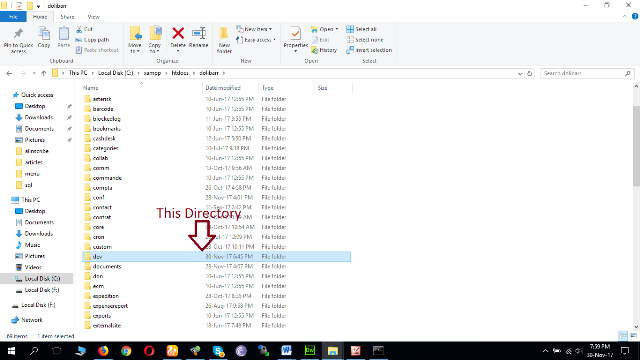The width and height of the screenshot is (640, 360).
Task: Go up one folder level arrow
Action: pyautogui.click(x=44, y=73)
